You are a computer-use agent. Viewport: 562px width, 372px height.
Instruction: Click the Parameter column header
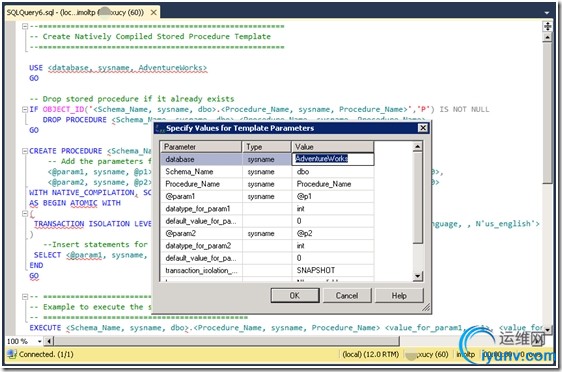point(201,147)
